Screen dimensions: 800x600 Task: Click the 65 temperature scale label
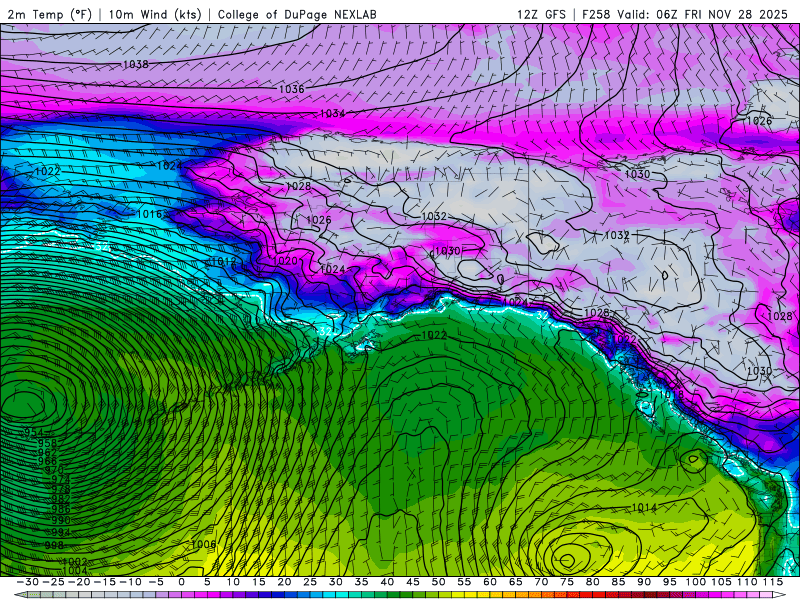[x=516, y=582]
